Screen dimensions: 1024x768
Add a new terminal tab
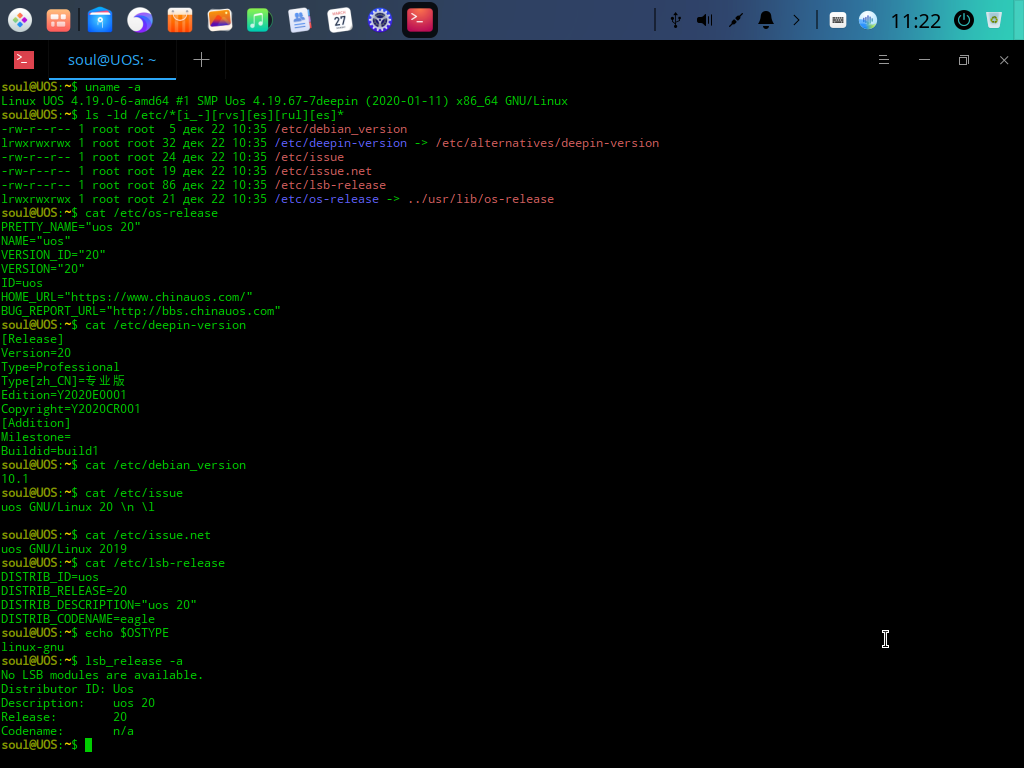[x=201, y=60]
